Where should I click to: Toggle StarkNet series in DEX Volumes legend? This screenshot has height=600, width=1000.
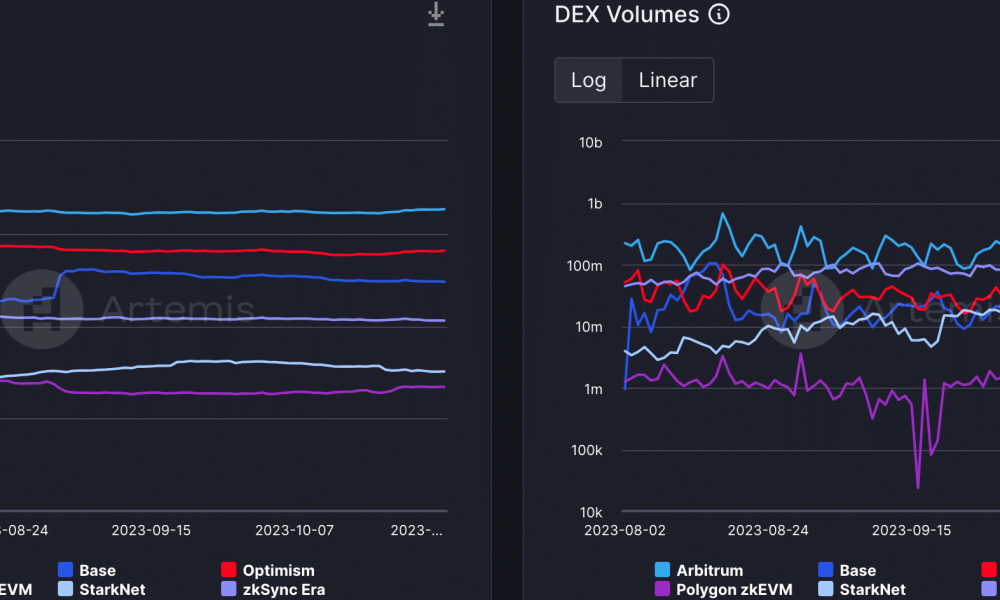[862, 589]
